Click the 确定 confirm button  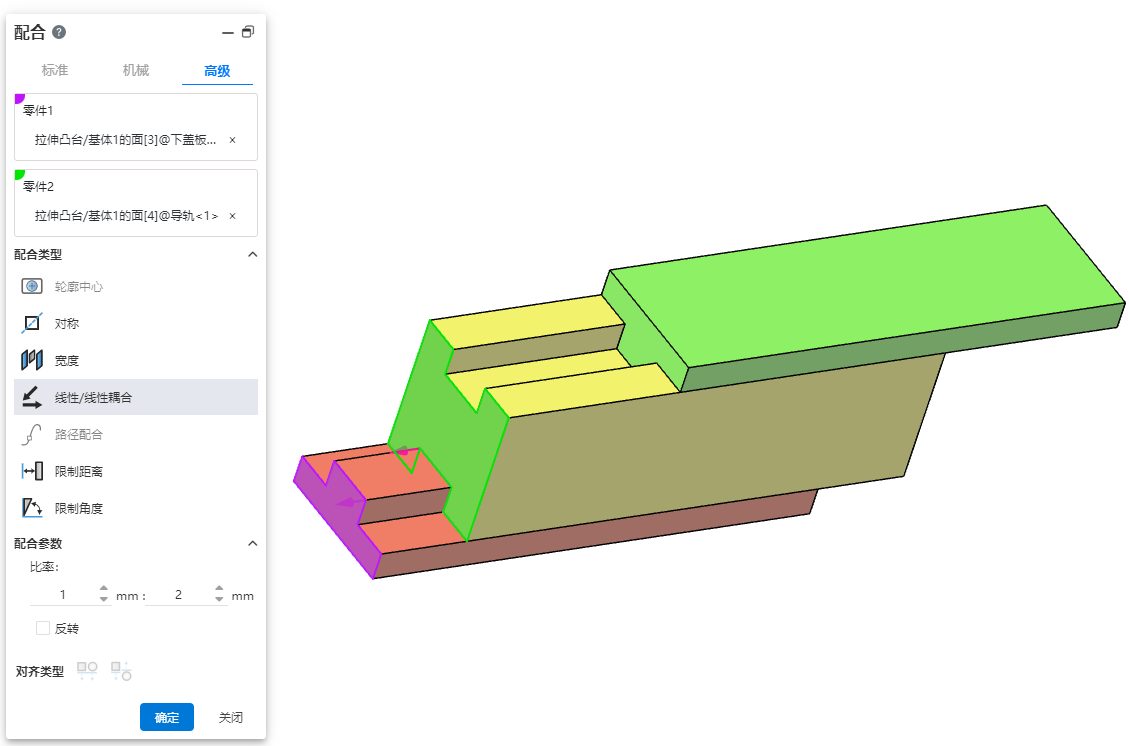pos(167,718)
